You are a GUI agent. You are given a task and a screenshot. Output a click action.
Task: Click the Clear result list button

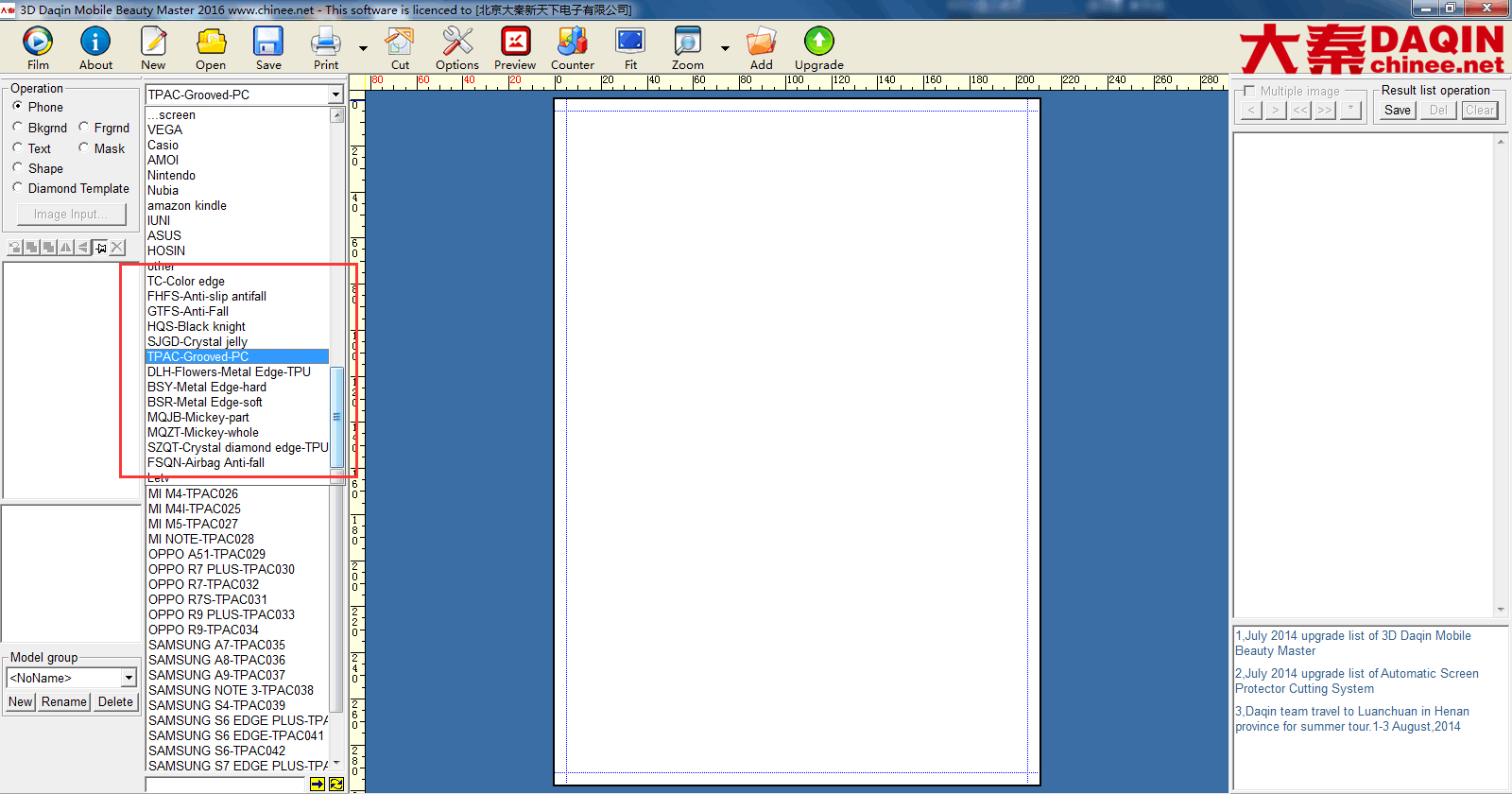tap(1480, 110)
